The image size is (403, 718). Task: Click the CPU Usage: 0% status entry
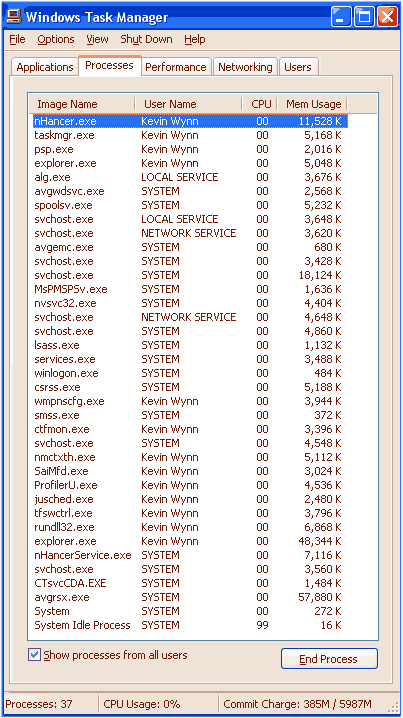coord(142,704)
